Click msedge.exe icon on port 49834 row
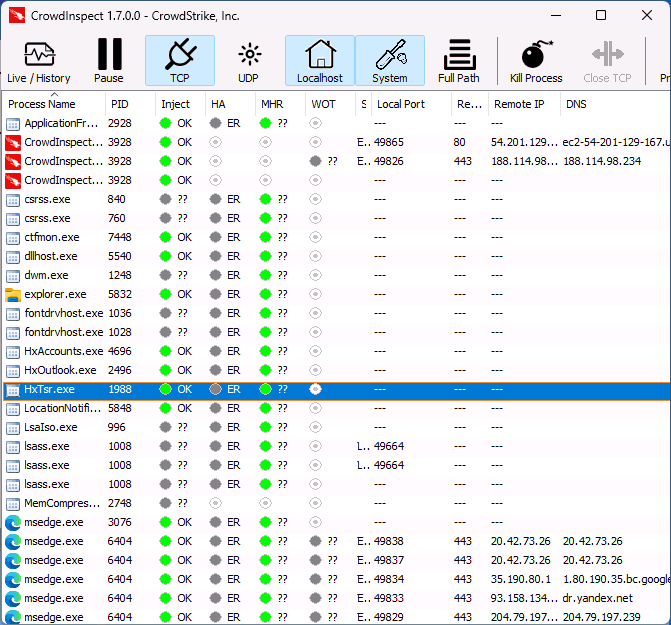 click(x=13, y=579)
